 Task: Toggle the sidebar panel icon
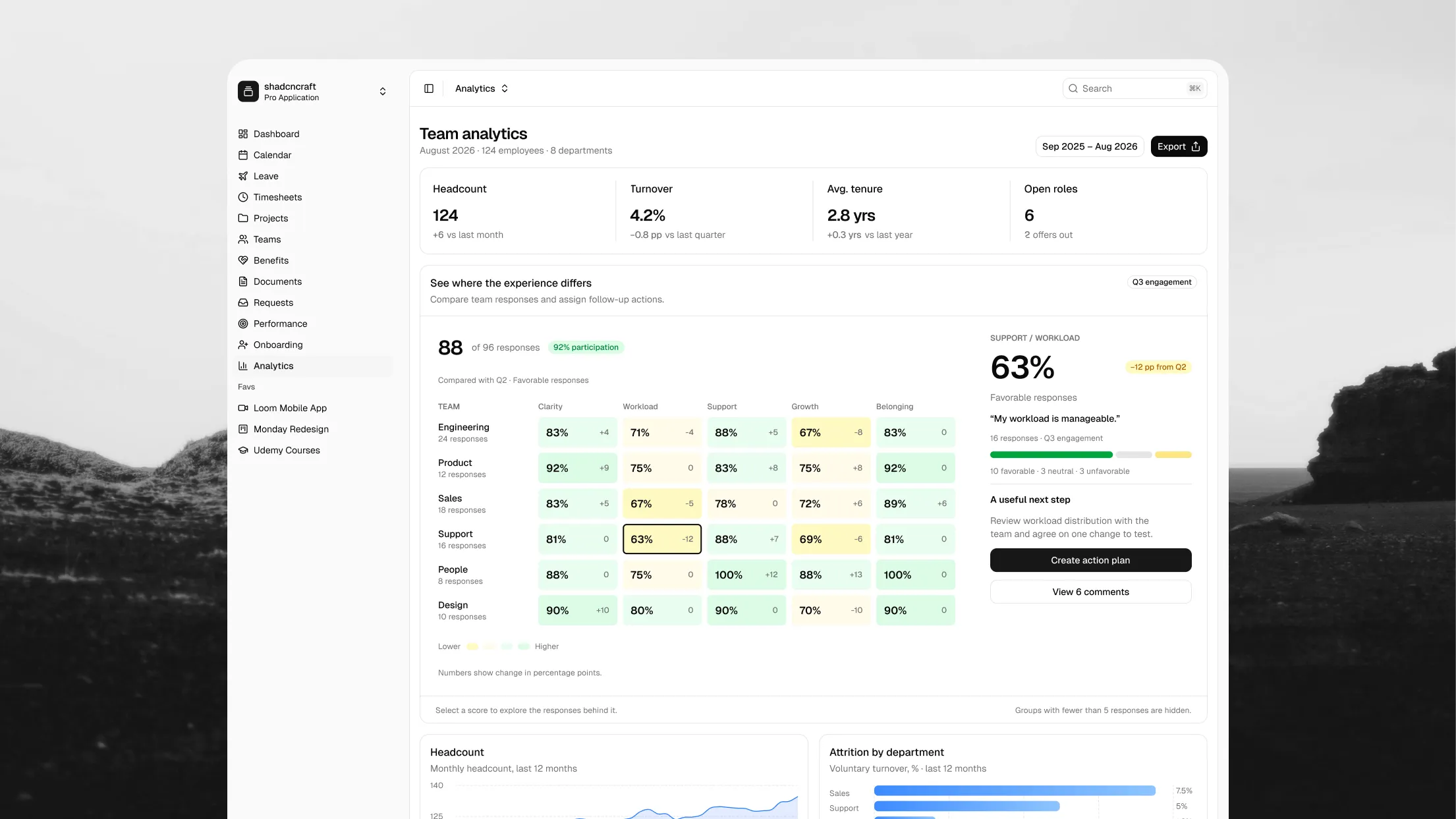pos(429,88)
